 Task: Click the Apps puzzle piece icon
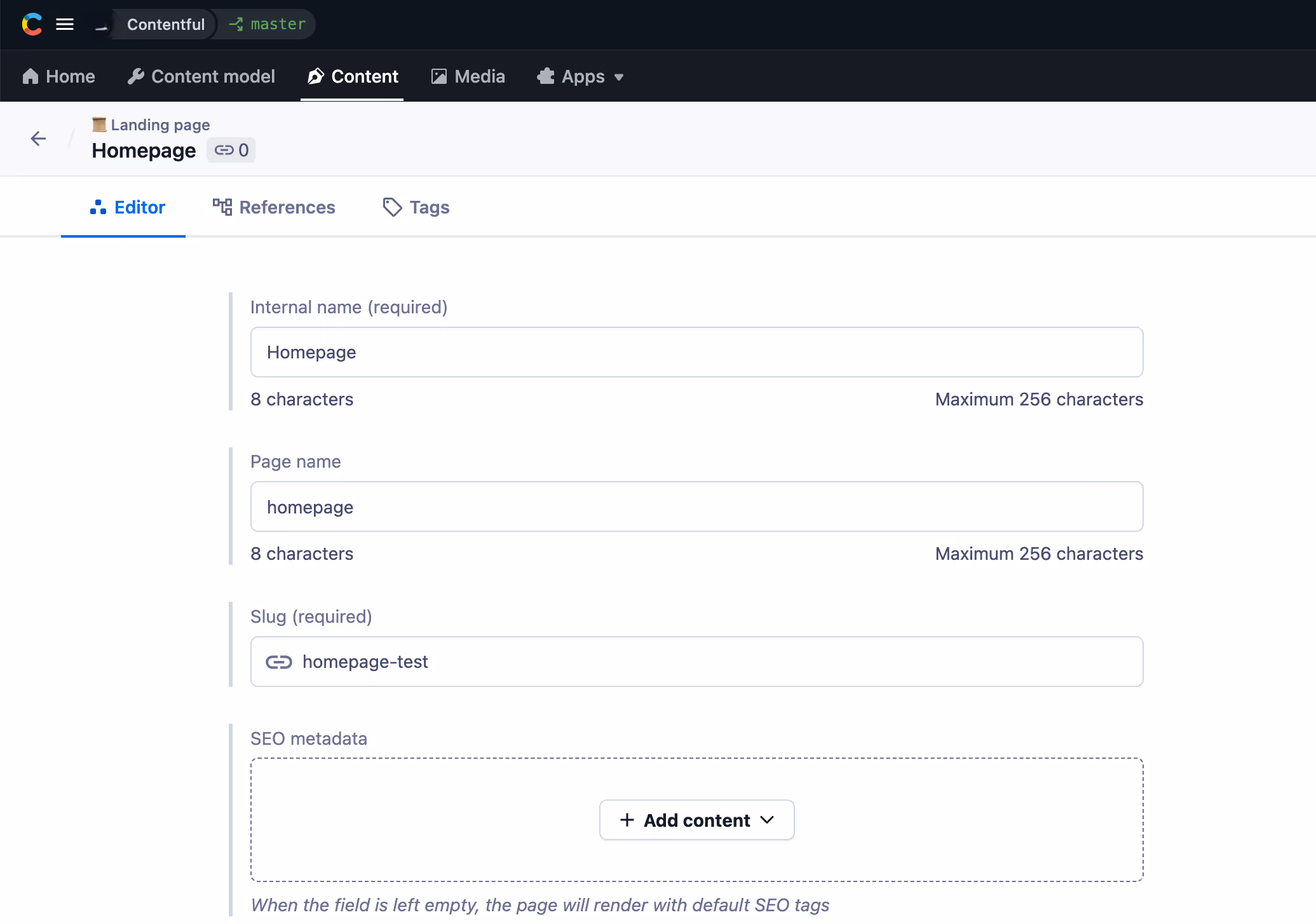544,76
